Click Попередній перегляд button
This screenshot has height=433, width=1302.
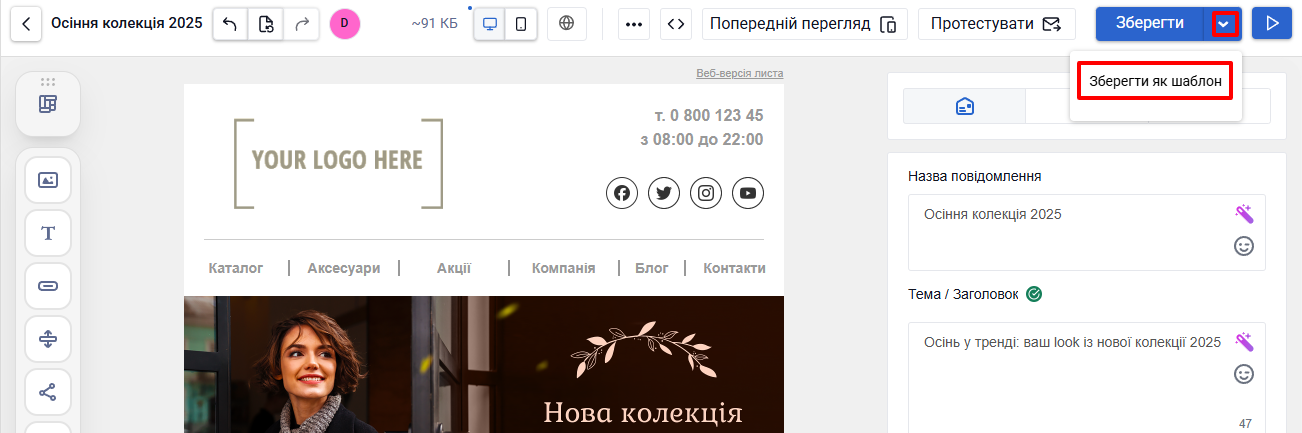[x=805, y=24]
